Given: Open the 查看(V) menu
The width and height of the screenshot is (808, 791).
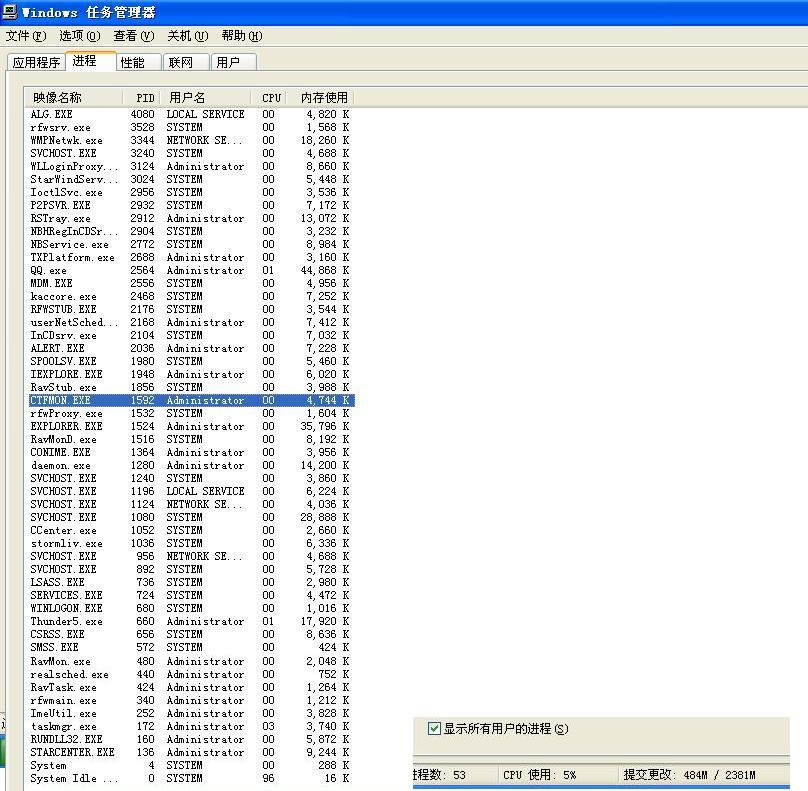Looking at the screenshot, I should coord(133,36).
